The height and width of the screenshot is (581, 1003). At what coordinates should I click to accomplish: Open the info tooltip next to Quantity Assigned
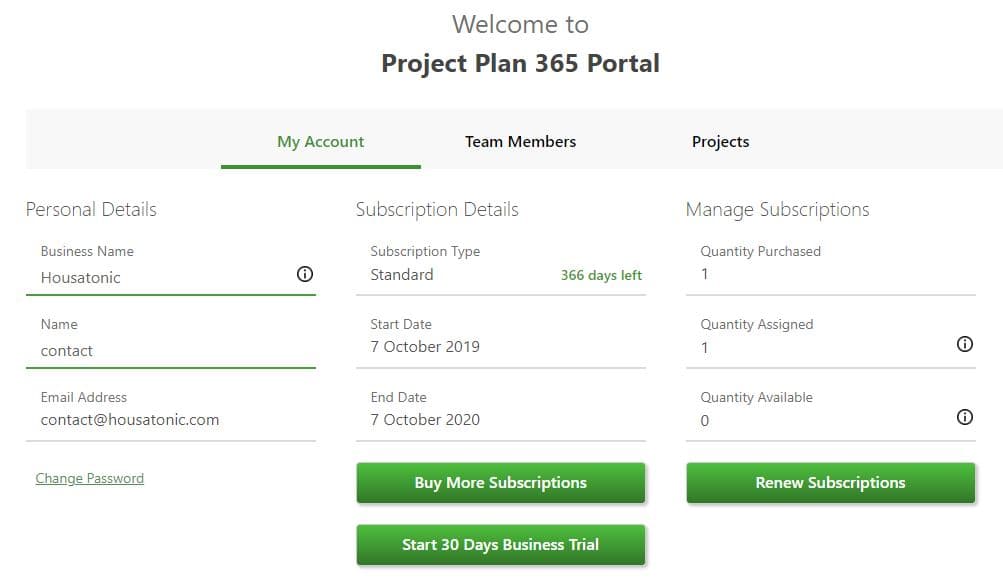coord(964,344)
